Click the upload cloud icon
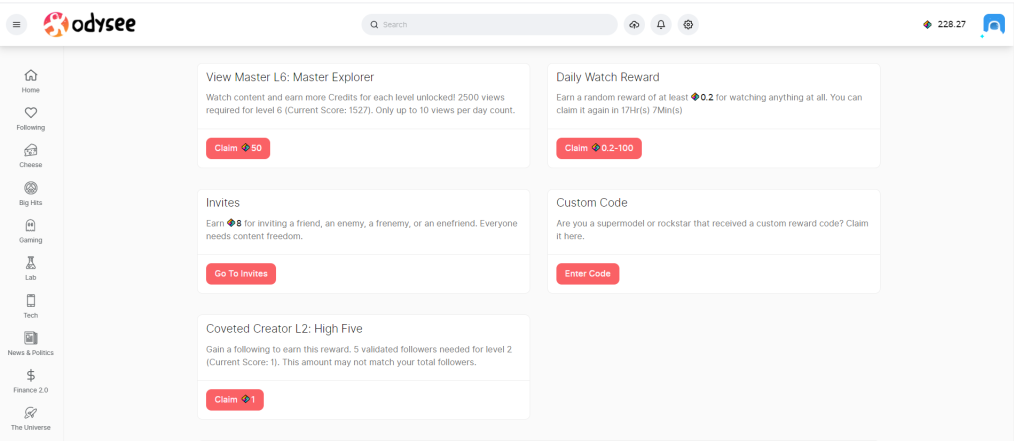 (634, 25)
